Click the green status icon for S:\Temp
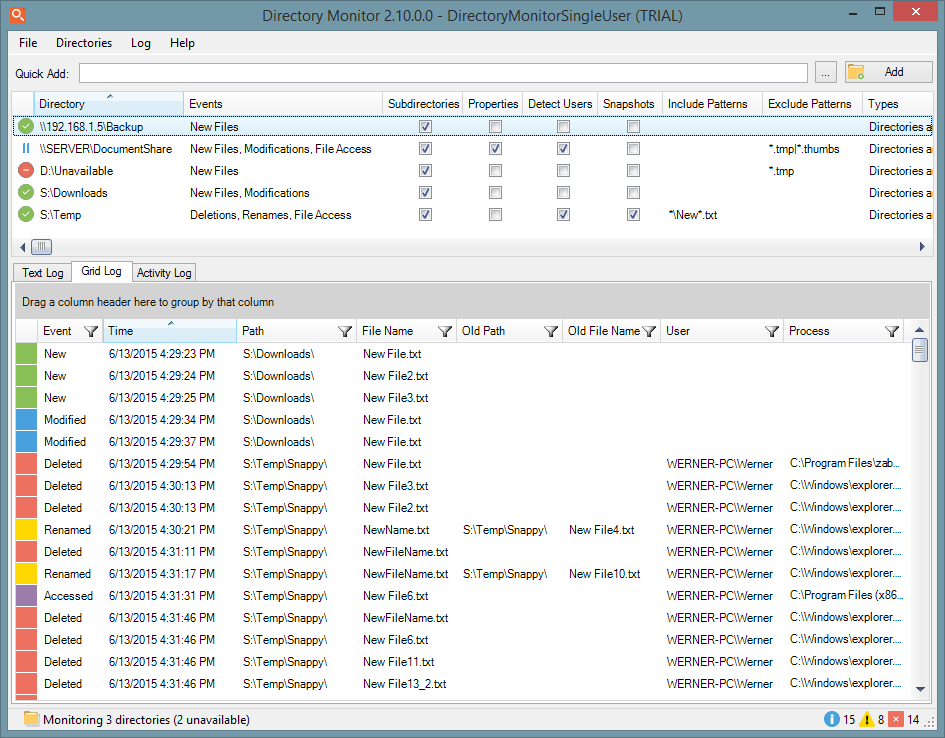This screenshot has width=945, height=738. coord(26,214)
